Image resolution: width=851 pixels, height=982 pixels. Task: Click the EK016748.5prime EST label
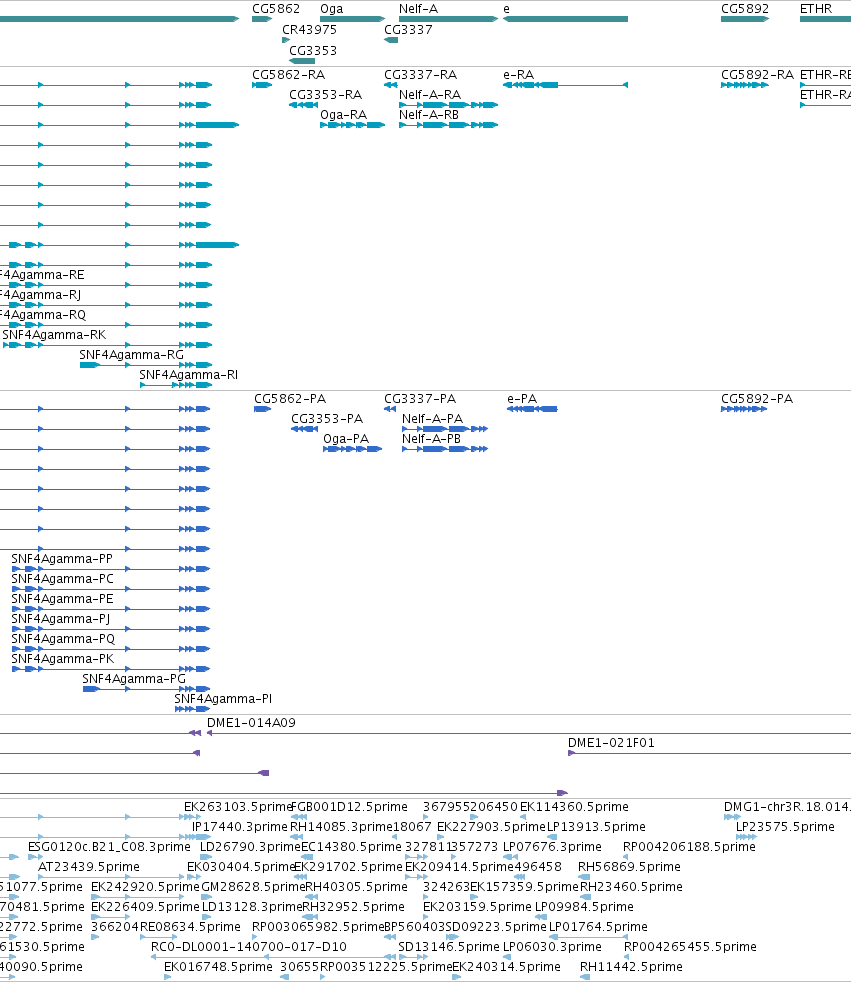(x=218, y=966)
